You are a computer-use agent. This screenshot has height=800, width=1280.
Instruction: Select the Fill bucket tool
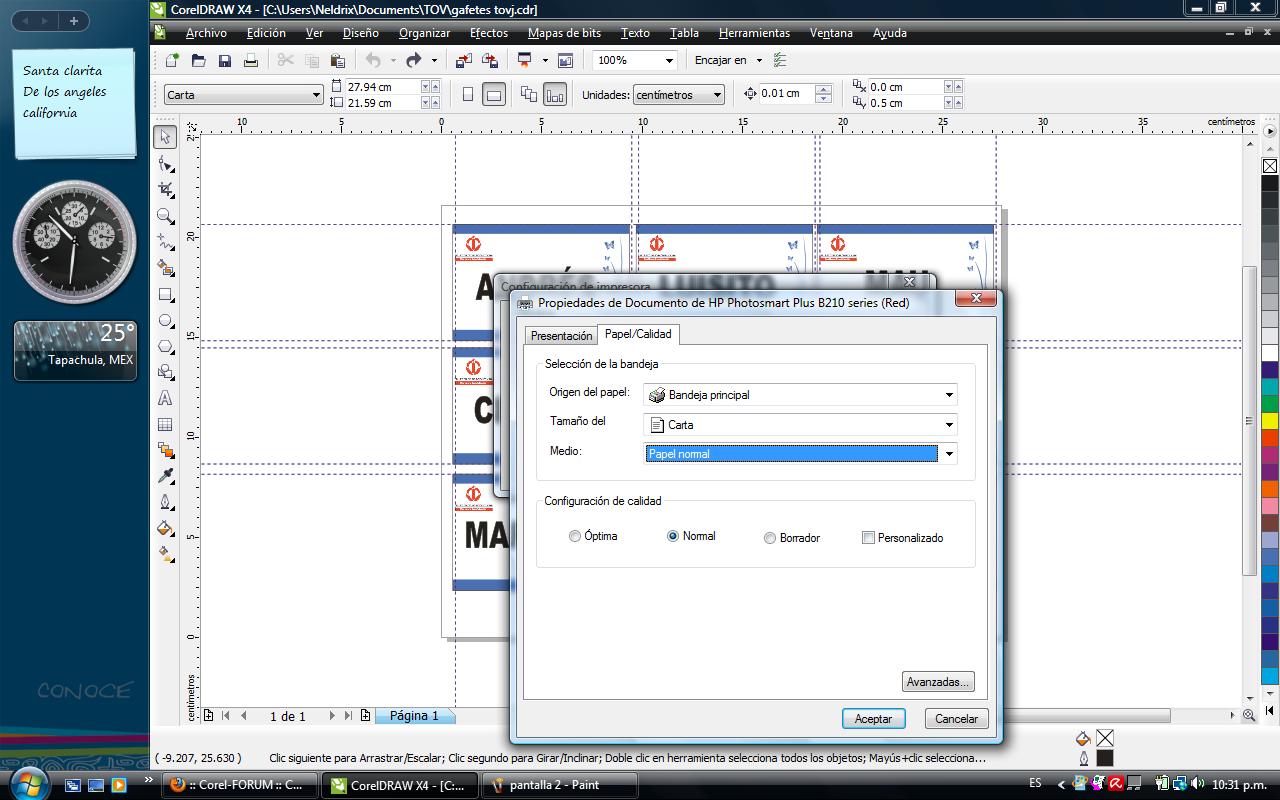166,528
